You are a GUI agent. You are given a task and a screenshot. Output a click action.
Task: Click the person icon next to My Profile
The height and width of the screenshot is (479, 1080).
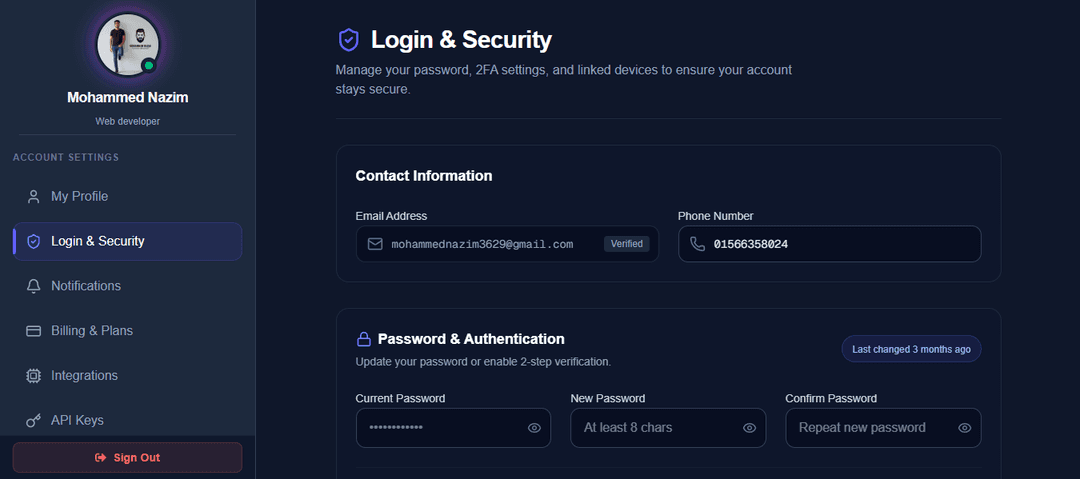[33, 196]
